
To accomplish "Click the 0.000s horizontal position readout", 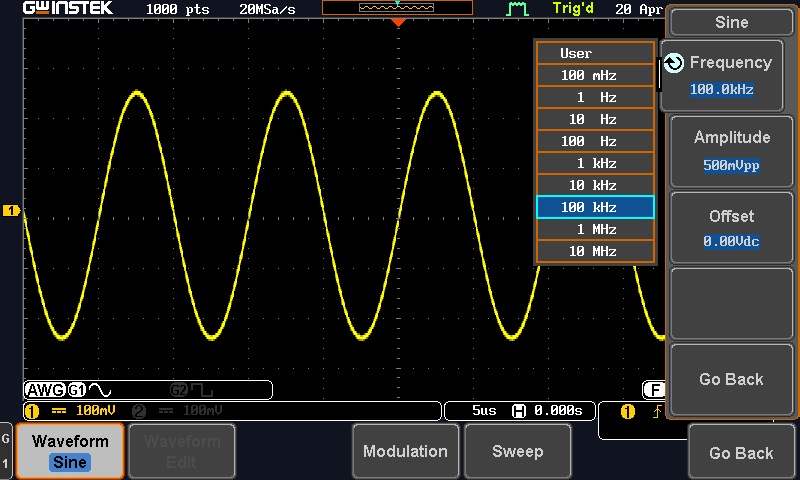I will [x=558, y=411].
